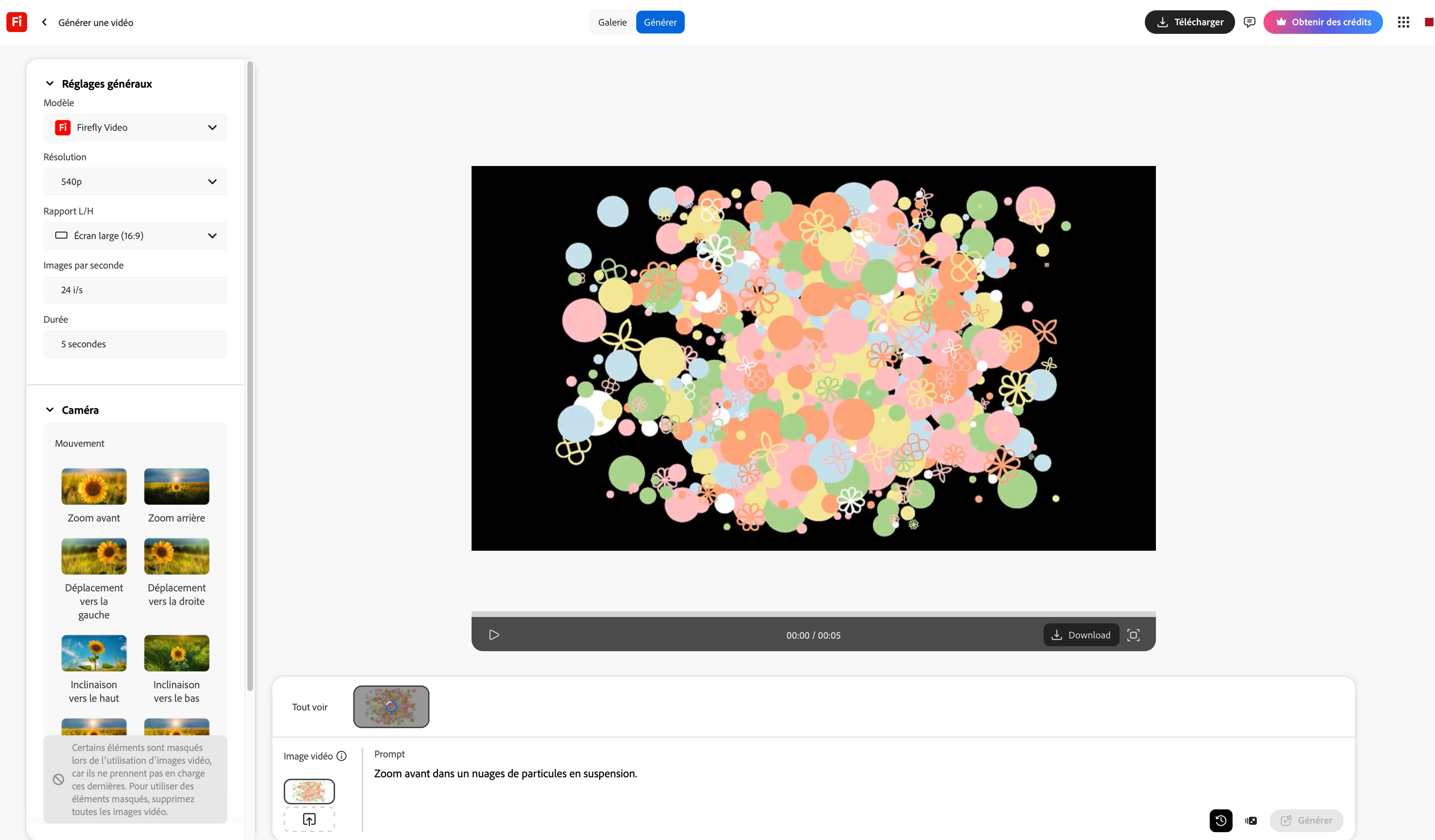Go back with the left arrow
This screenshot has height=840, width=1435.
click(x=45, y=22)
